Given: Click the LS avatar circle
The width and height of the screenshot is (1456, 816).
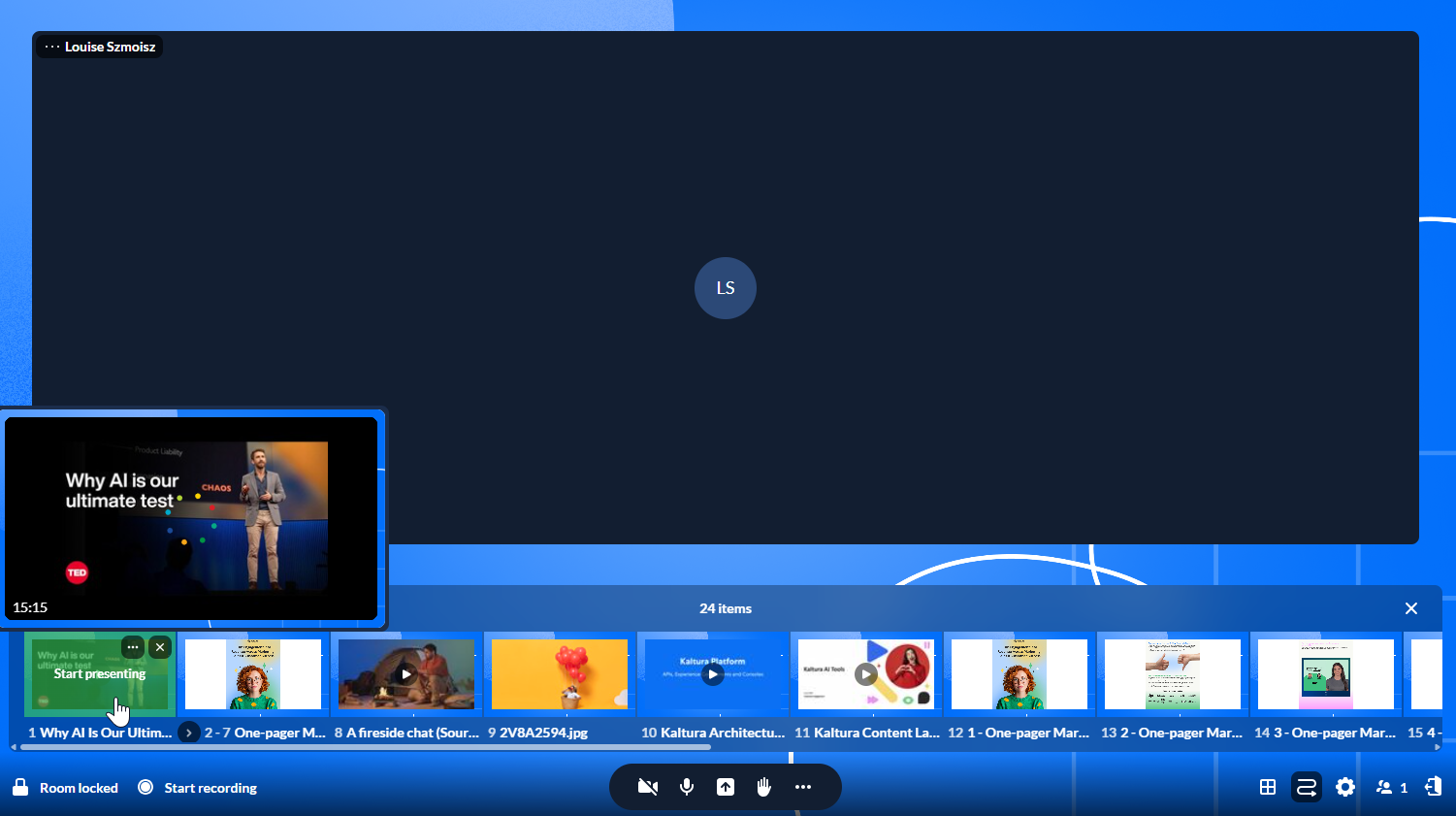Looking at the screenshot, I should pos(726,288).
